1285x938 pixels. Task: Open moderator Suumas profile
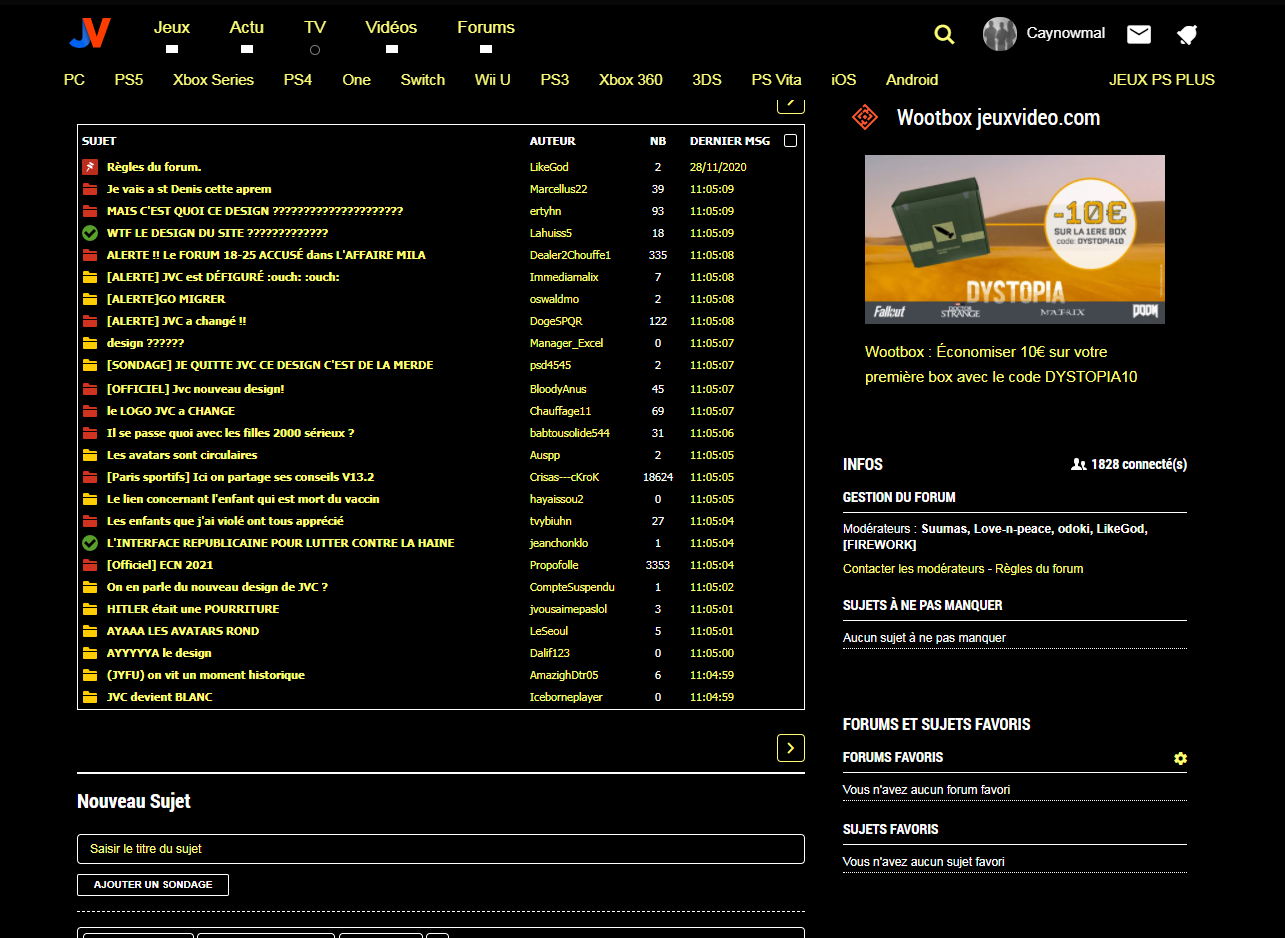point(944,529)
